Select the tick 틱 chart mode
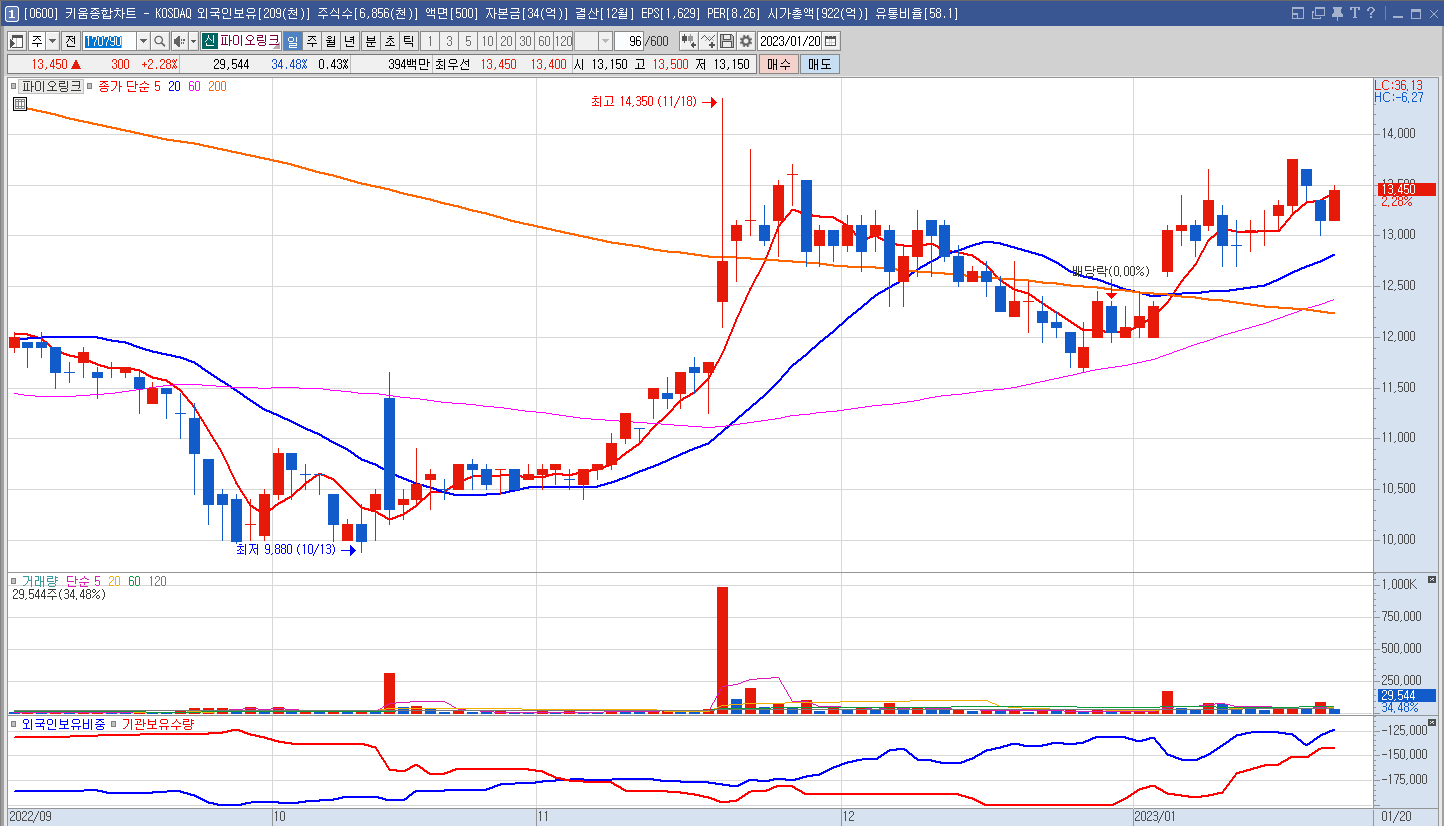Viewport: 1444px width, 826px height. [x=408, y=41]
